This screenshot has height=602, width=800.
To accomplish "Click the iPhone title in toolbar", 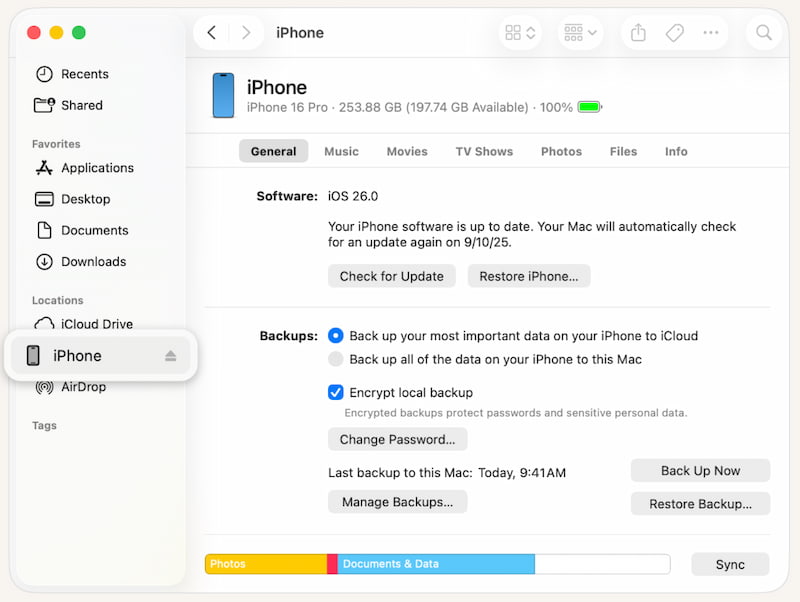I will [300, 33].
